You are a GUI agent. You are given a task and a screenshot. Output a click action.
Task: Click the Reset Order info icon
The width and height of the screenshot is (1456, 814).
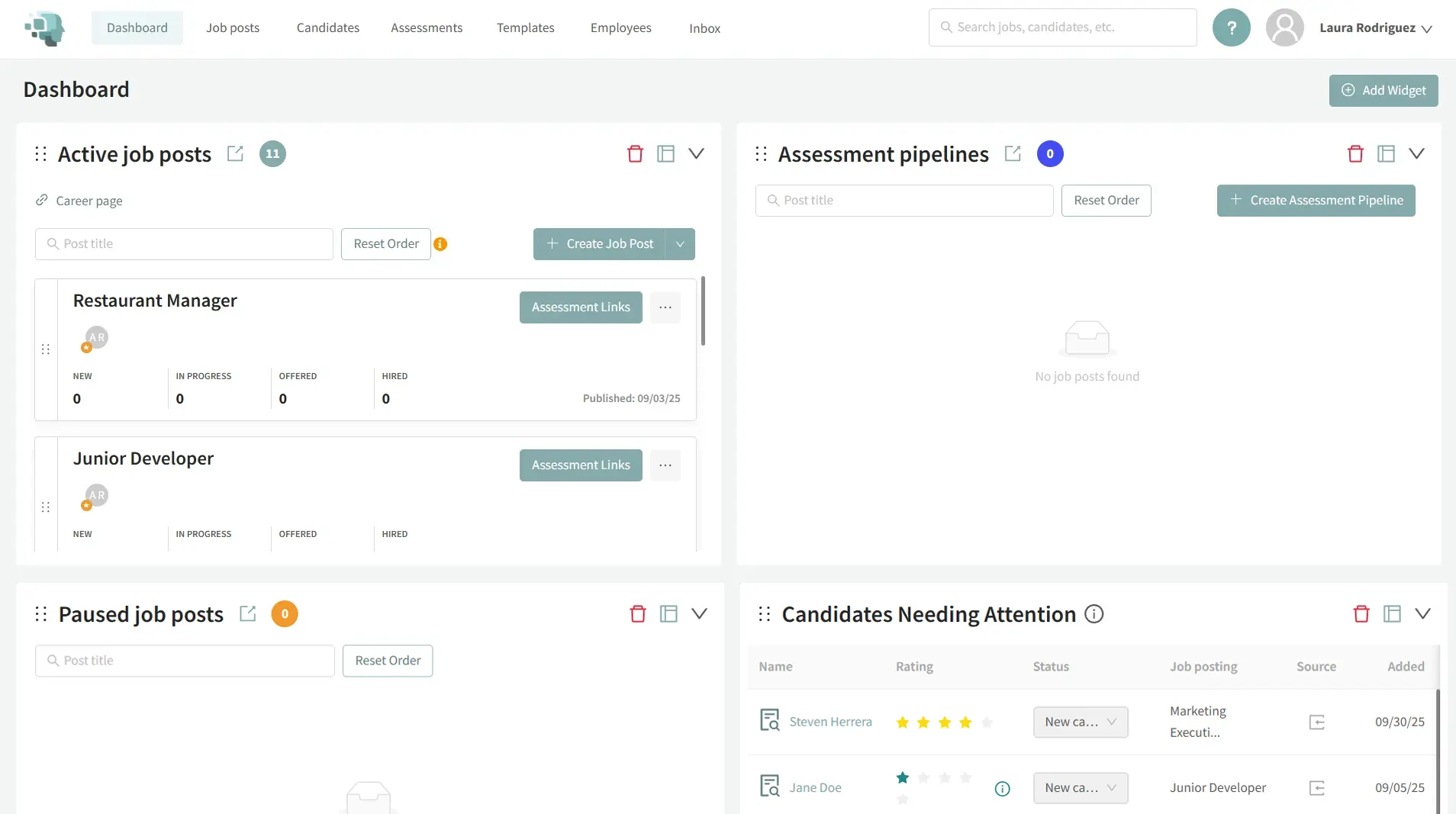coord(440,244)
